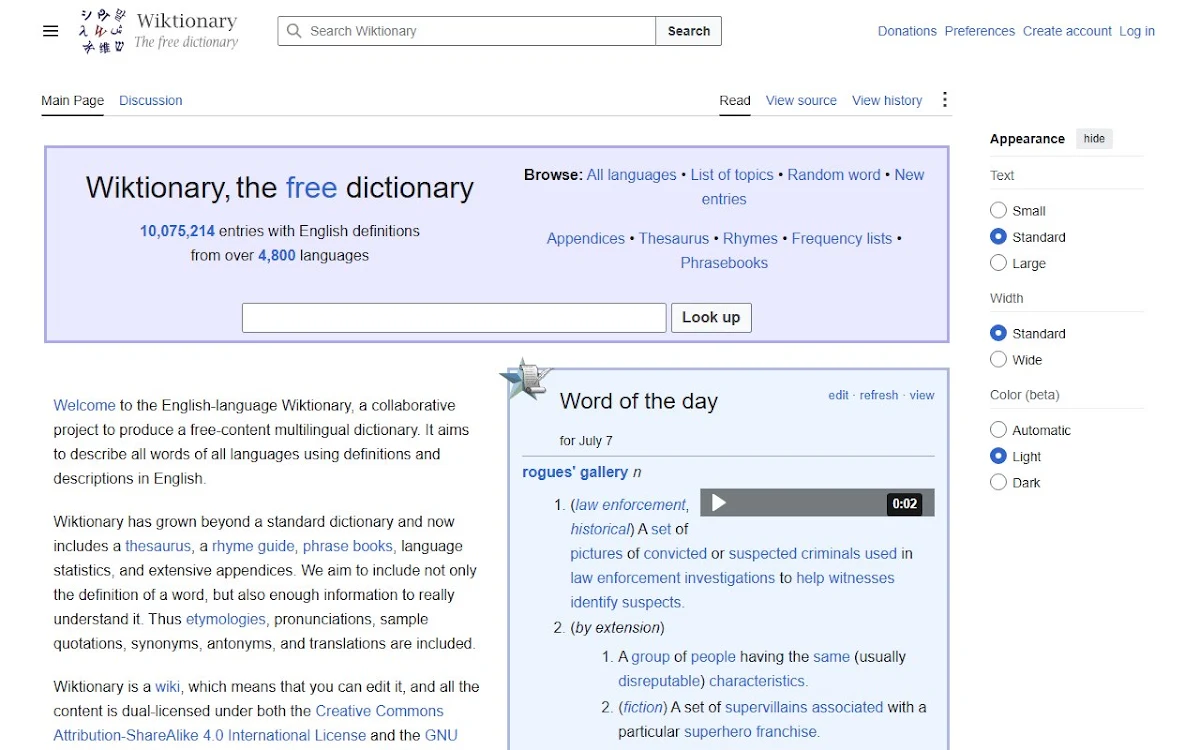
Task: Click the disreputable link
Action: (661, 681)
